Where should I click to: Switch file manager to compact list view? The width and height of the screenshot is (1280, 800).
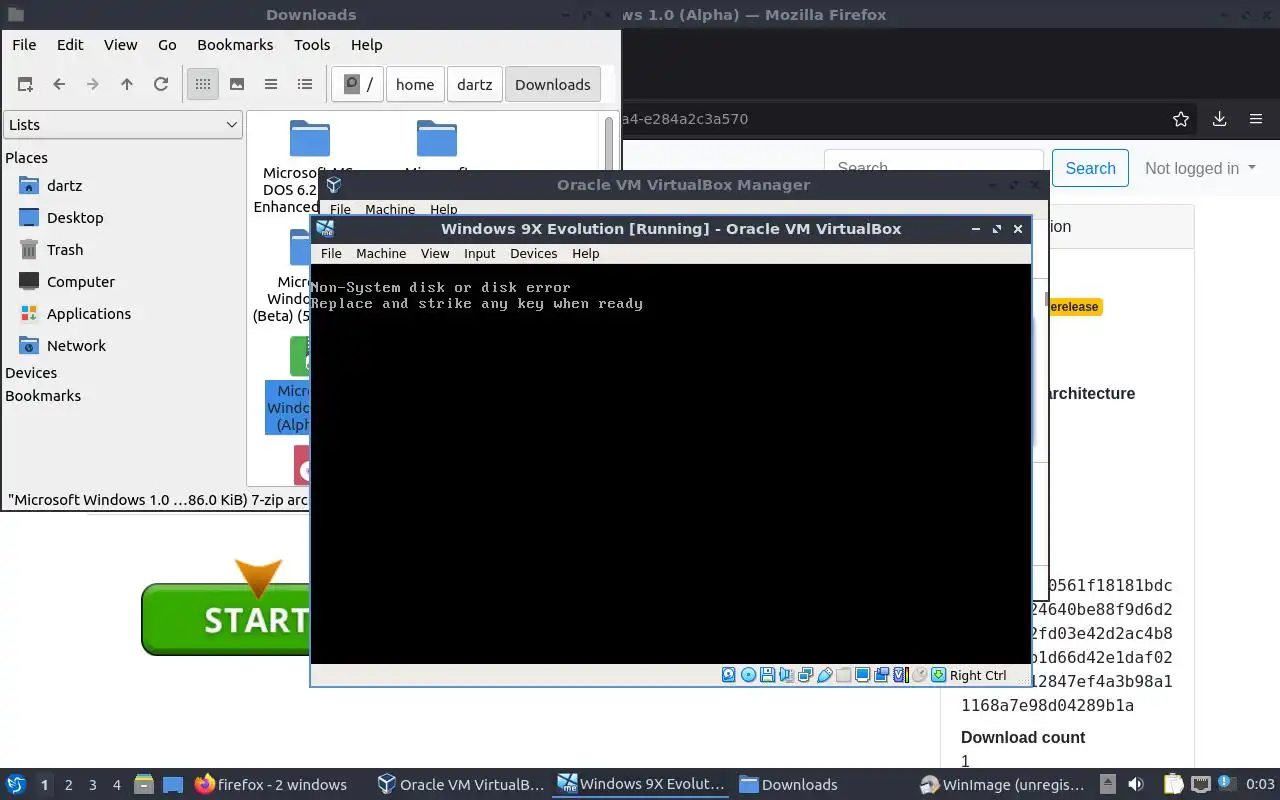271,85
